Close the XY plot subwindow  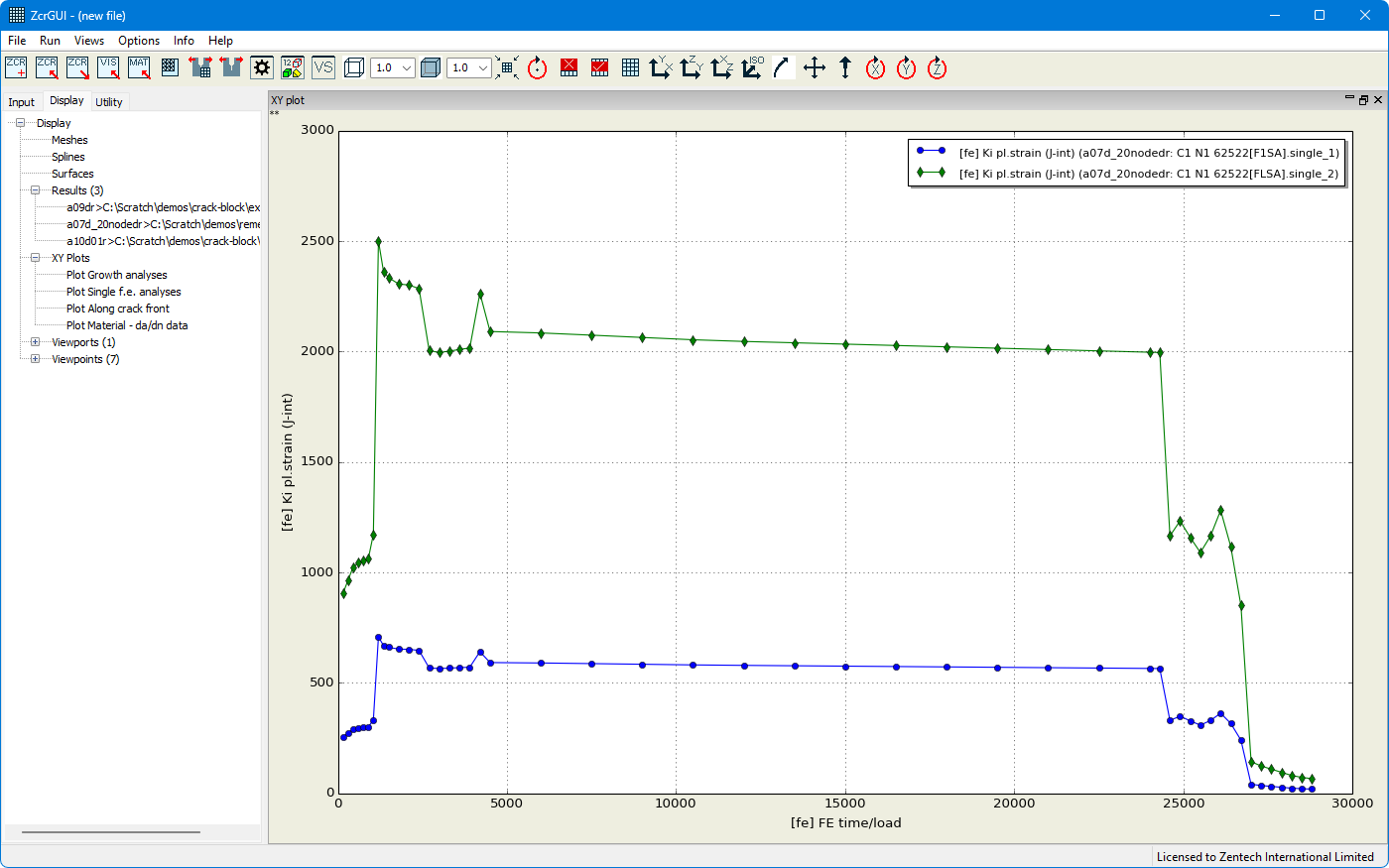1378,100
